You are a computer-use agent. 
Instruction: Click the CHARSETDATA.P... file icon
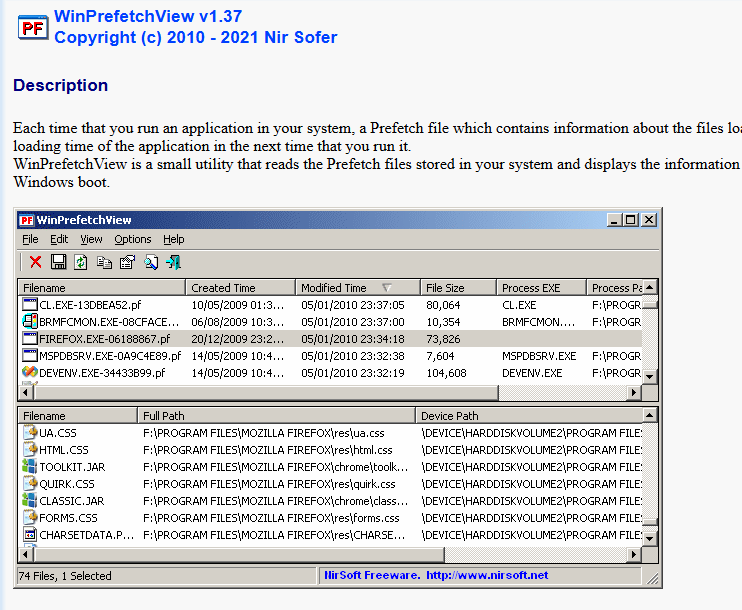tap(30, 534)
